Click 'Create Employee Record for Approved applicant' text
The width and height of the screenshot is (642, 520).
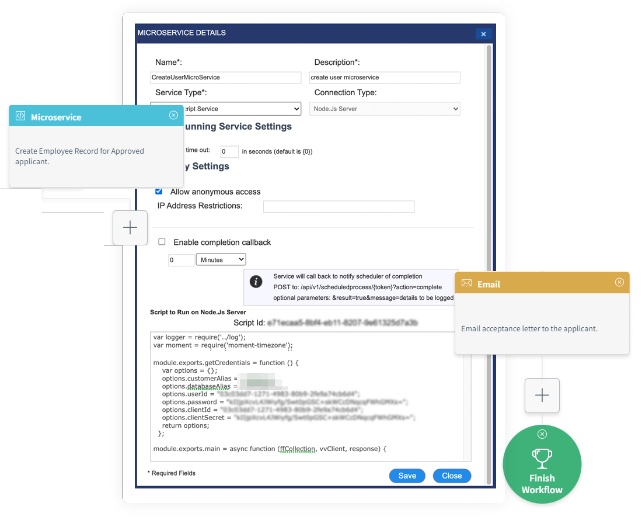pyautogui.click(x=79, y=156)
